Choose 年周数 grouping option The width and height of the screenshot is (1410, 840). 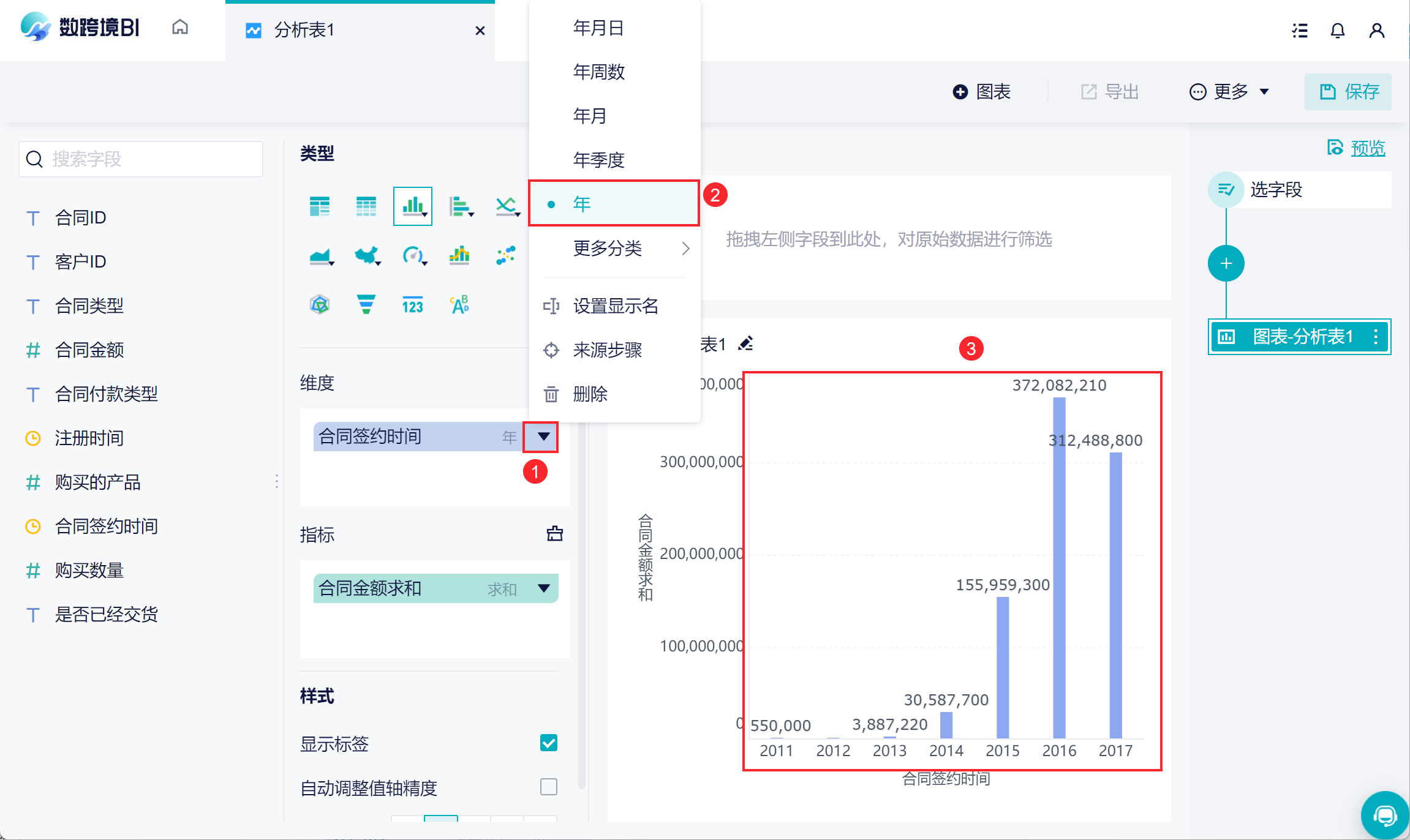pos(614,72)
